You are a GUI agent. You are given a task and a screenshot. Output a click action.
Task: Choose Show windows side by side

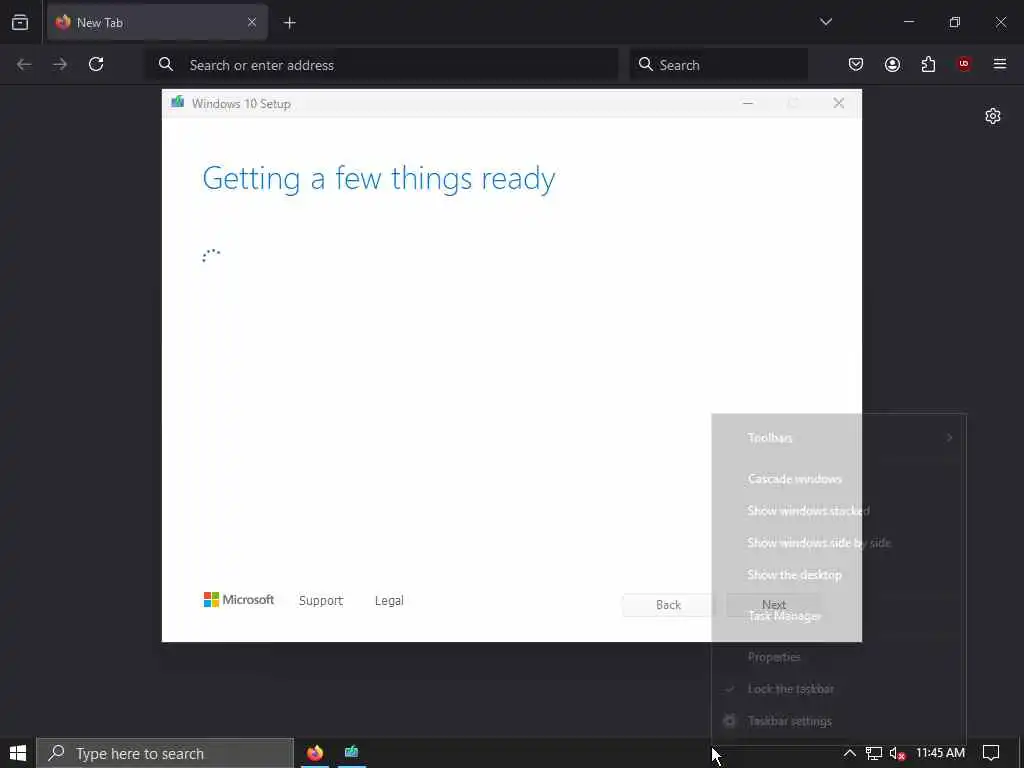click(x=839, y=543)
